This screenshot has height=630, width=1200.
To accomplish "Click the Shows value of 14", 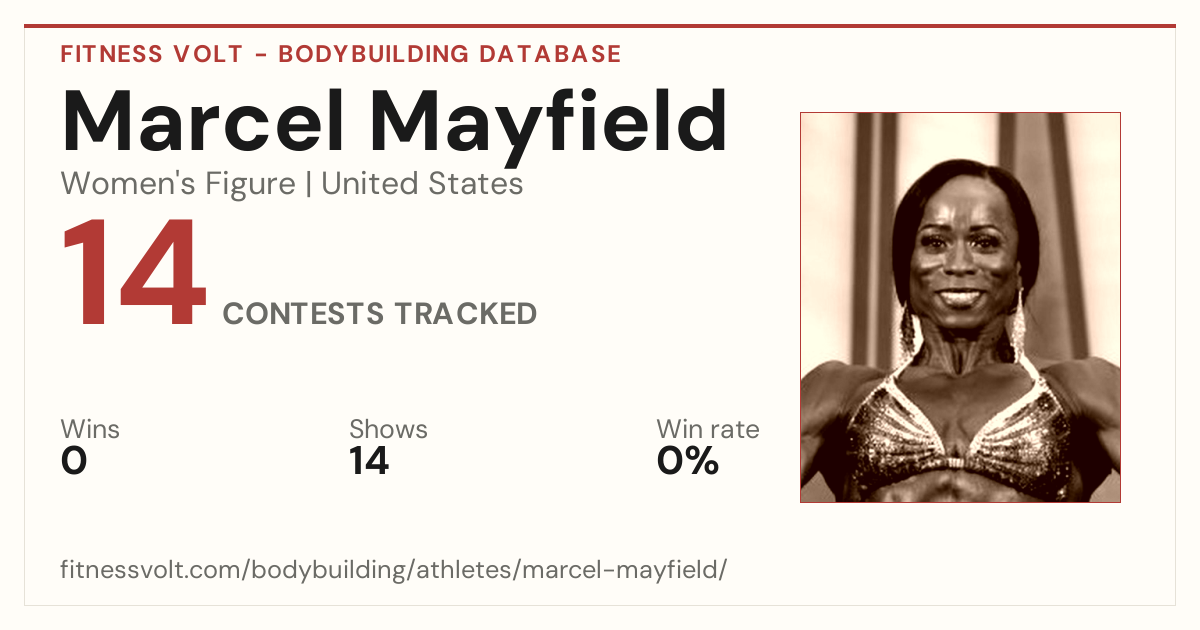I will [369, 461].
